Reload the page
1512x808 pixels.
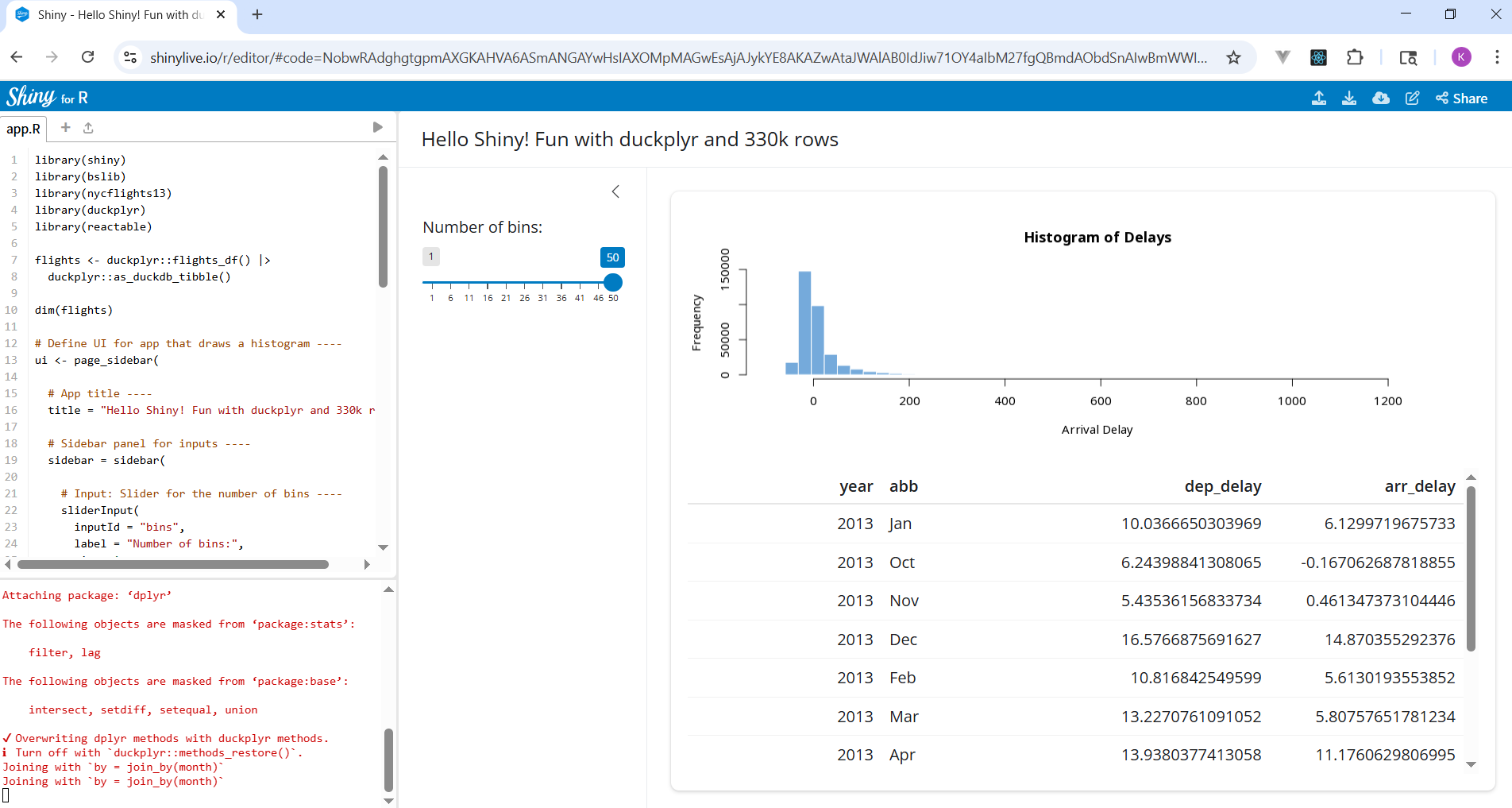pos(88,57)
